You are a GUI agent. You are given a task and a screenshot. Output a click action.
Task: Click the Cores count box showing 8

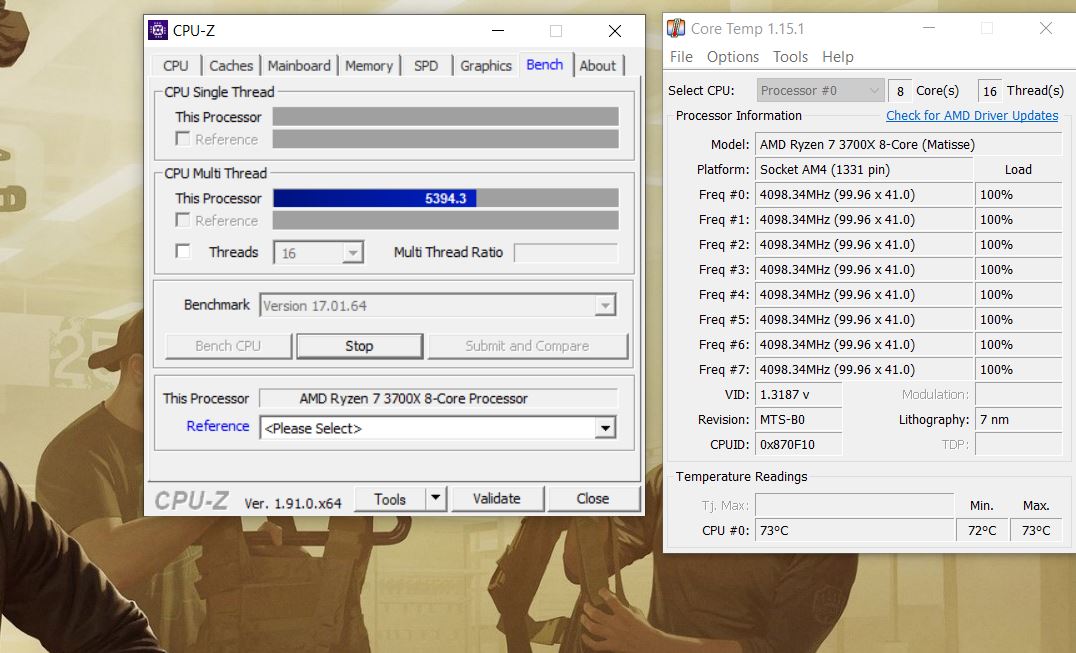click(900, 91)
